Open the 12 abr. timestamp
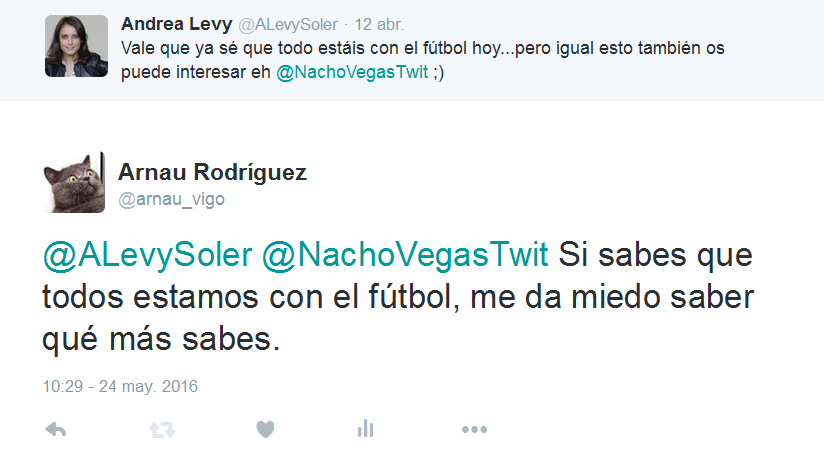Screen dimensions: 824x469 [379, 25]
